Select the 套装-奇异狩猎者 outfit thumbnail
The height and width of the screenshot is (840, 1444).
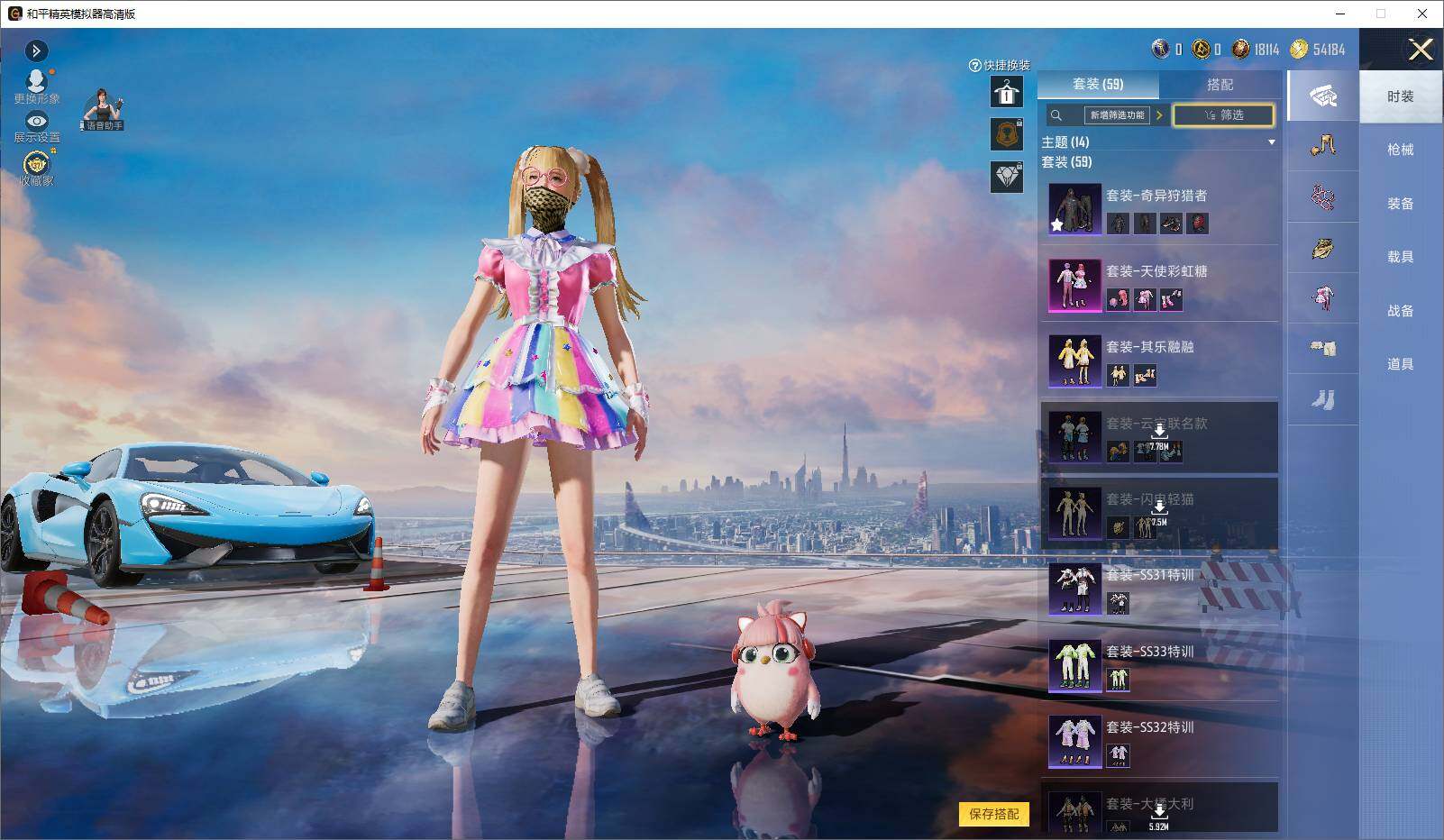[x=1074, y=209]
